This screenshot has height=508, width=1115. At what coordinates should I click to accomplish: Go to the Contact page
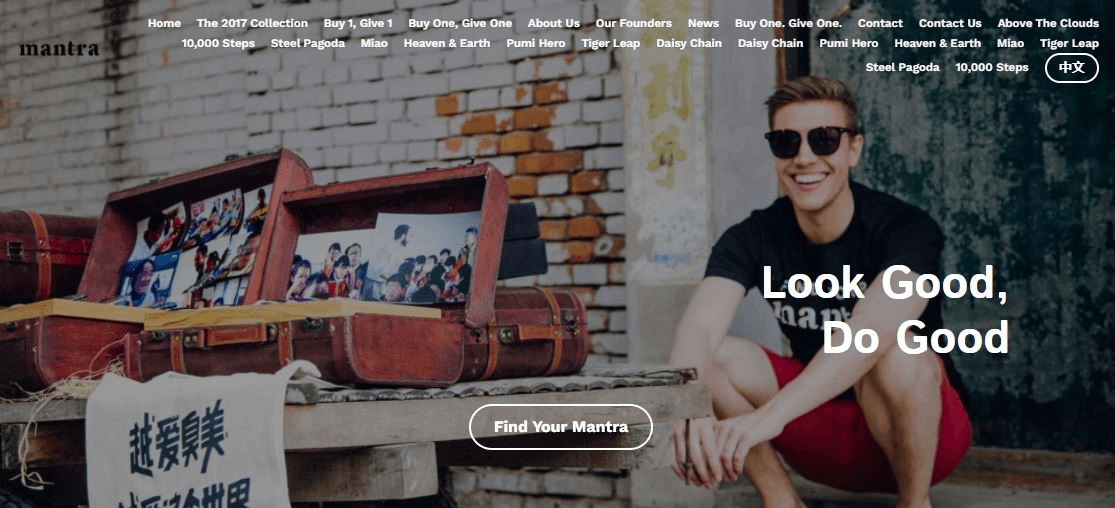click(880, 23)
